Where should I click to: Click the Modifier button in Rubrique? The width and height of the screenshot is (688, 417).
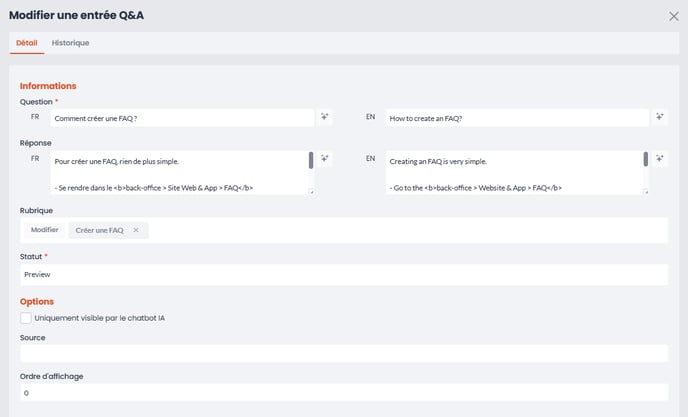coord(44,230)
